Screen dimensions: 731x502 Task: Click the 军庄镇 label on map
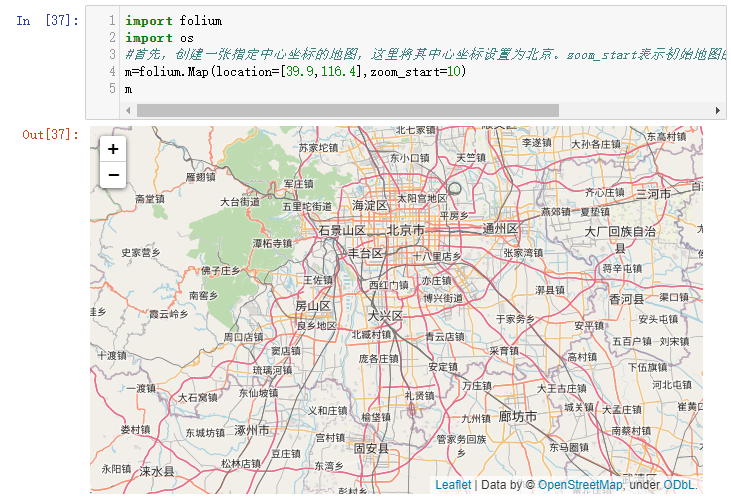pos(298,184)
